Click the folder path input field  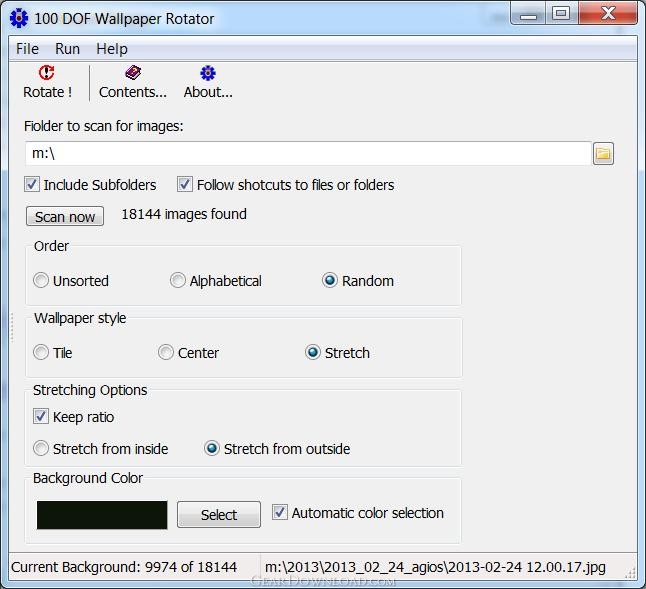pyautogui.click(x=308, y=154)
